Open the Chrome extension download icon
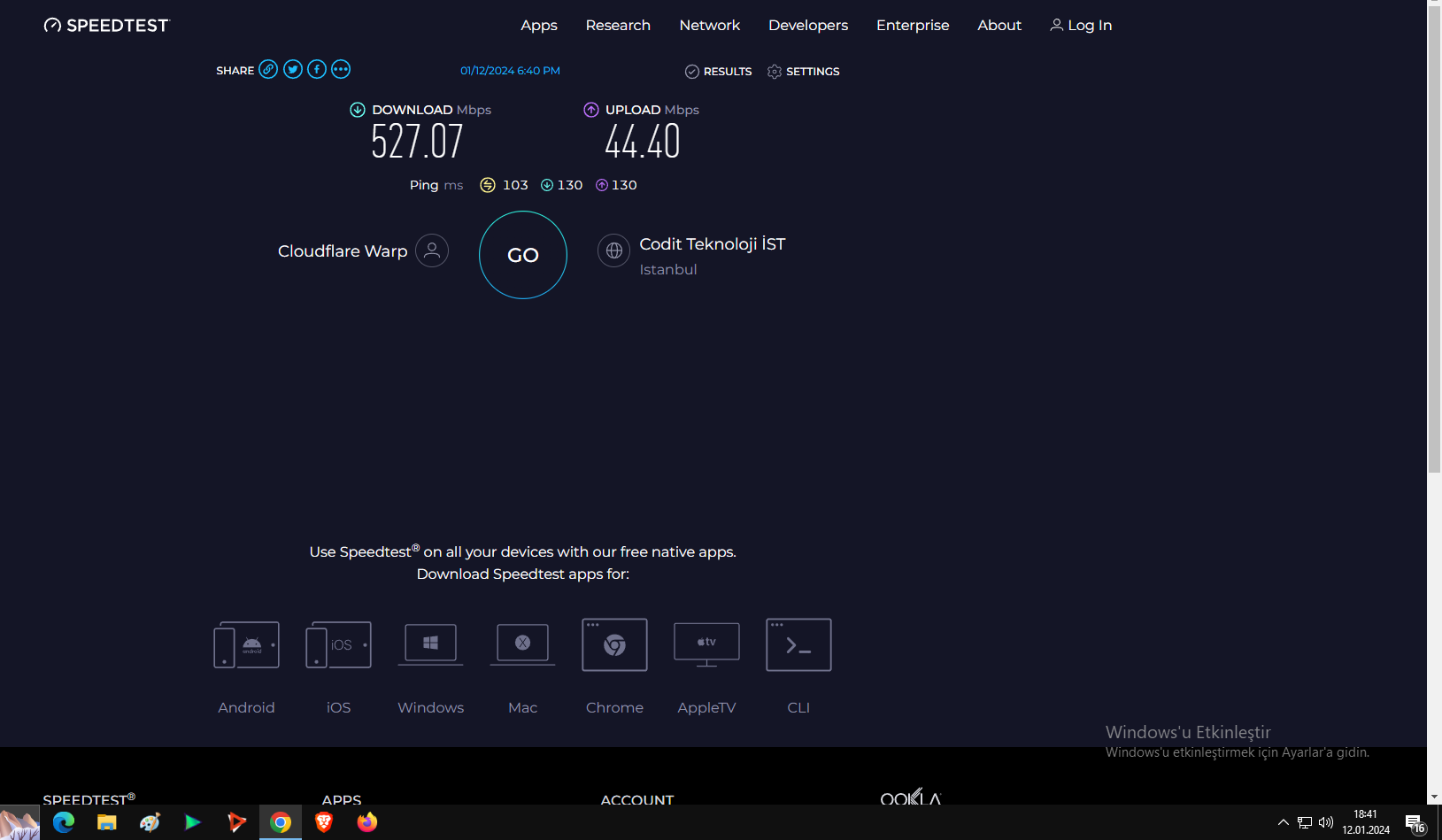The image size is (1442, 840). coord(614,644)
